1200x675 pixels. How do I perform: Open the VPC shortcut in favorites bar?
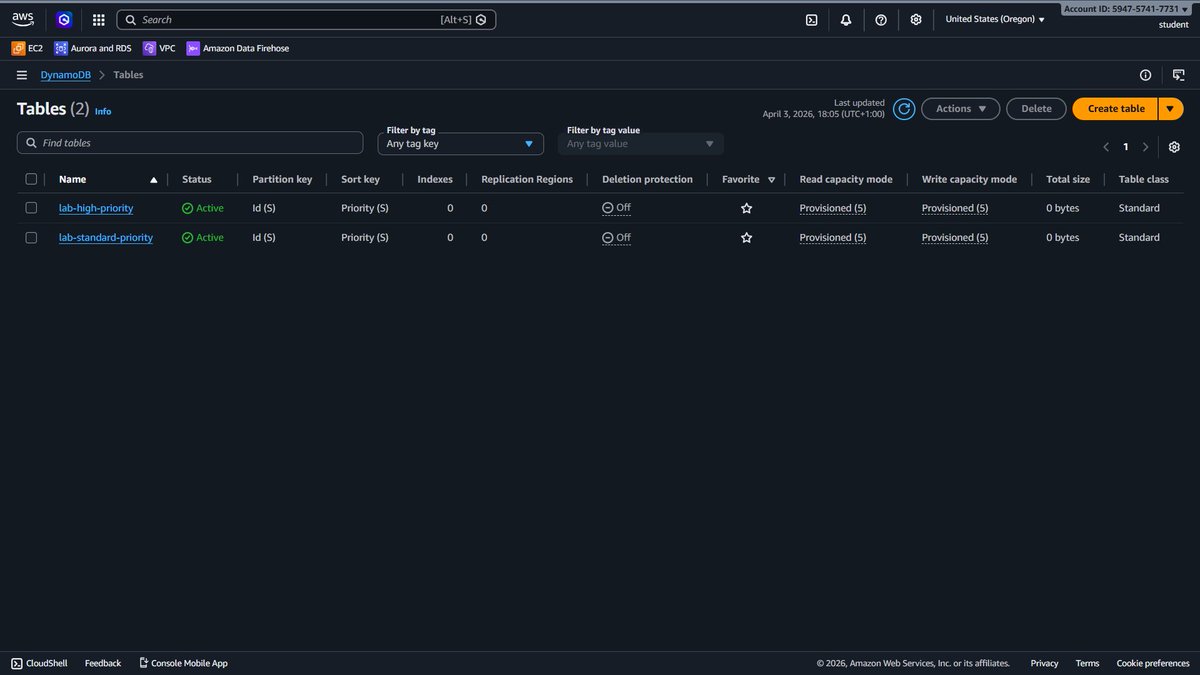[x=159, y=48]
